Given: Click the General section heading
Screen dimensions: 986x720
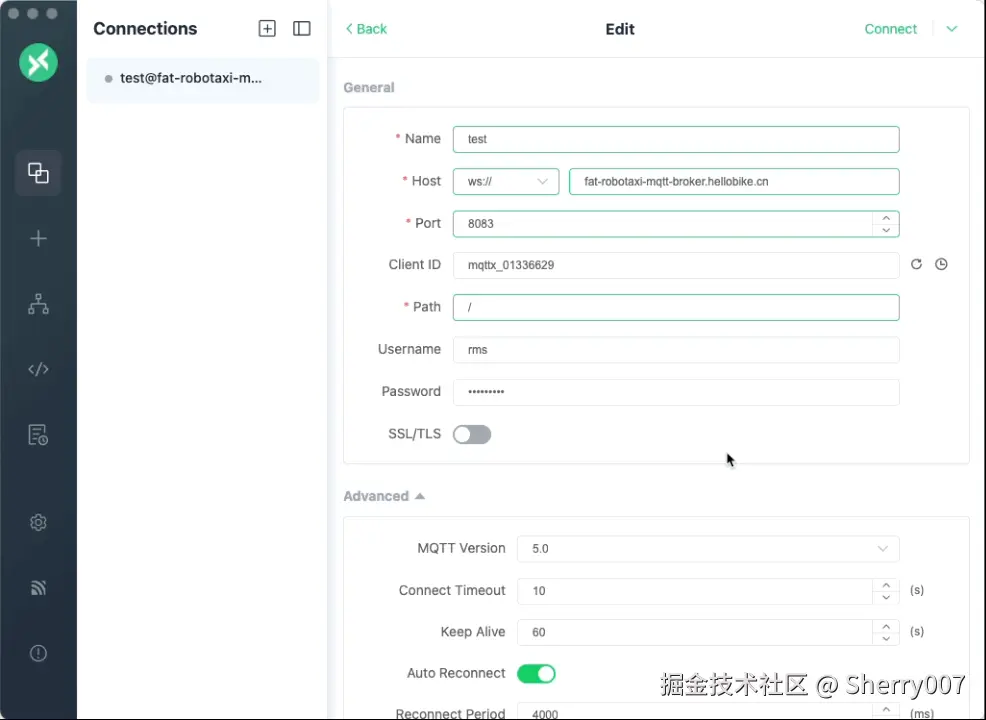Looking at the screenshot, I should pyautogui.click(x=369, y=87).
